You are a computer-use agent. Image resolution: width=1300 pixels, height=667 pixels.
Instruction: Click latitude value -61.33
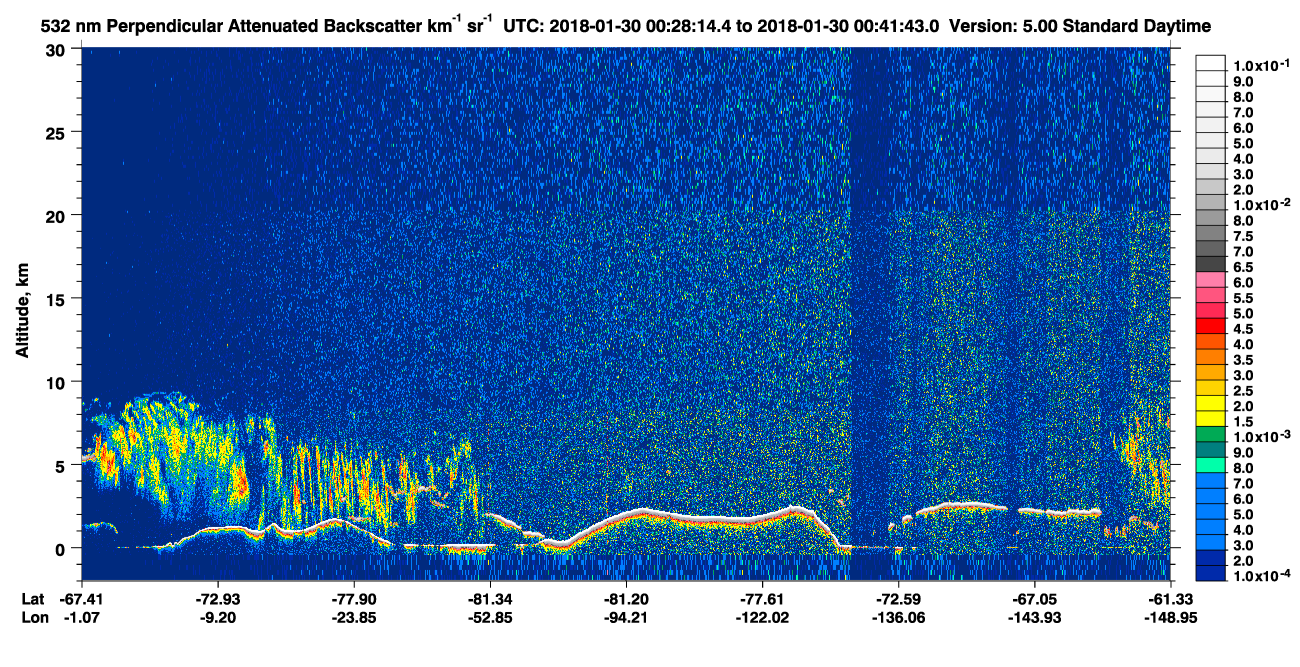(x=1170, y=598)
